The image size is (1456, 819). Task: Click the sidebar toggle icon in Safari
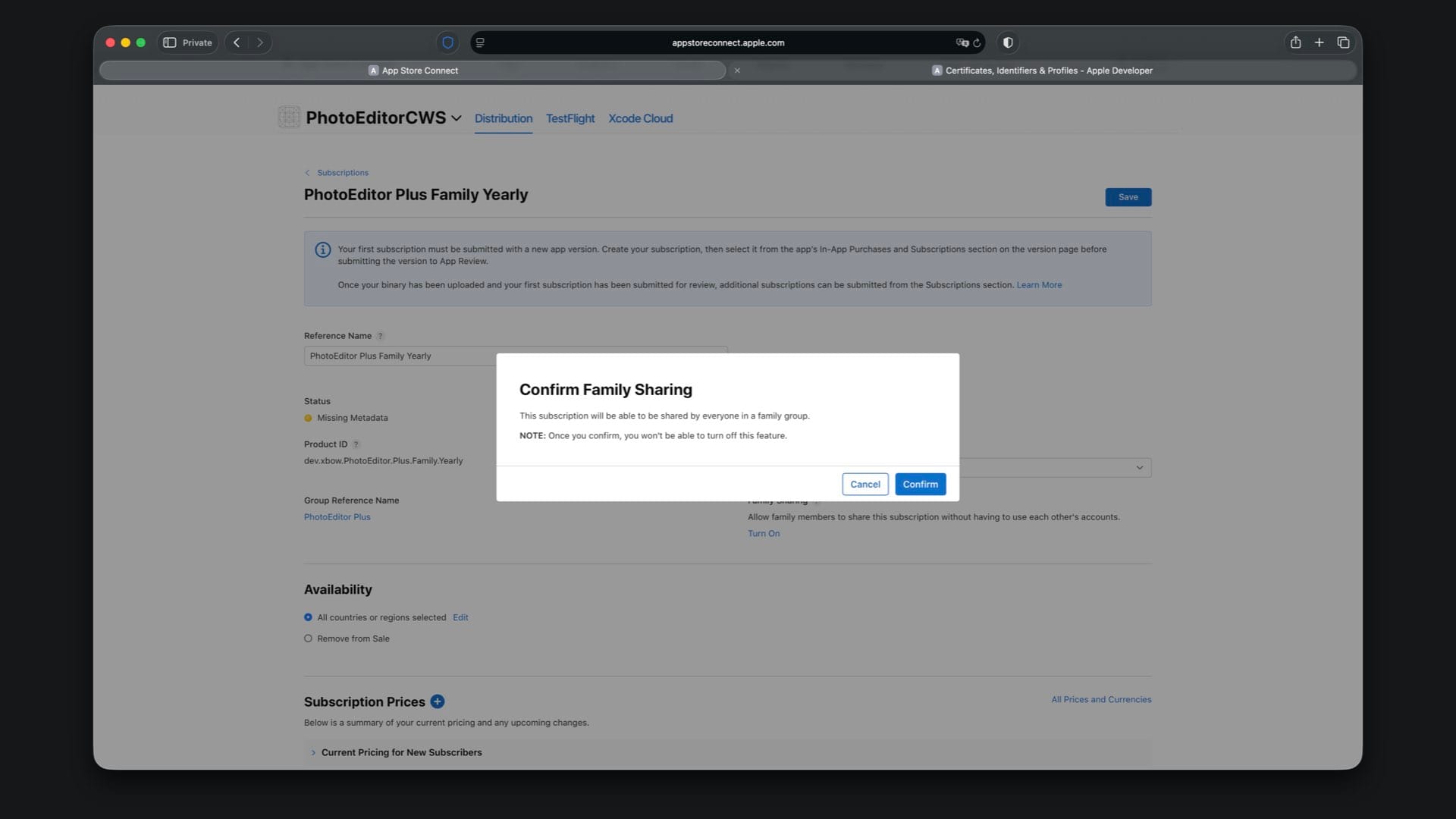pyautogui.click(x=170, y=42)
